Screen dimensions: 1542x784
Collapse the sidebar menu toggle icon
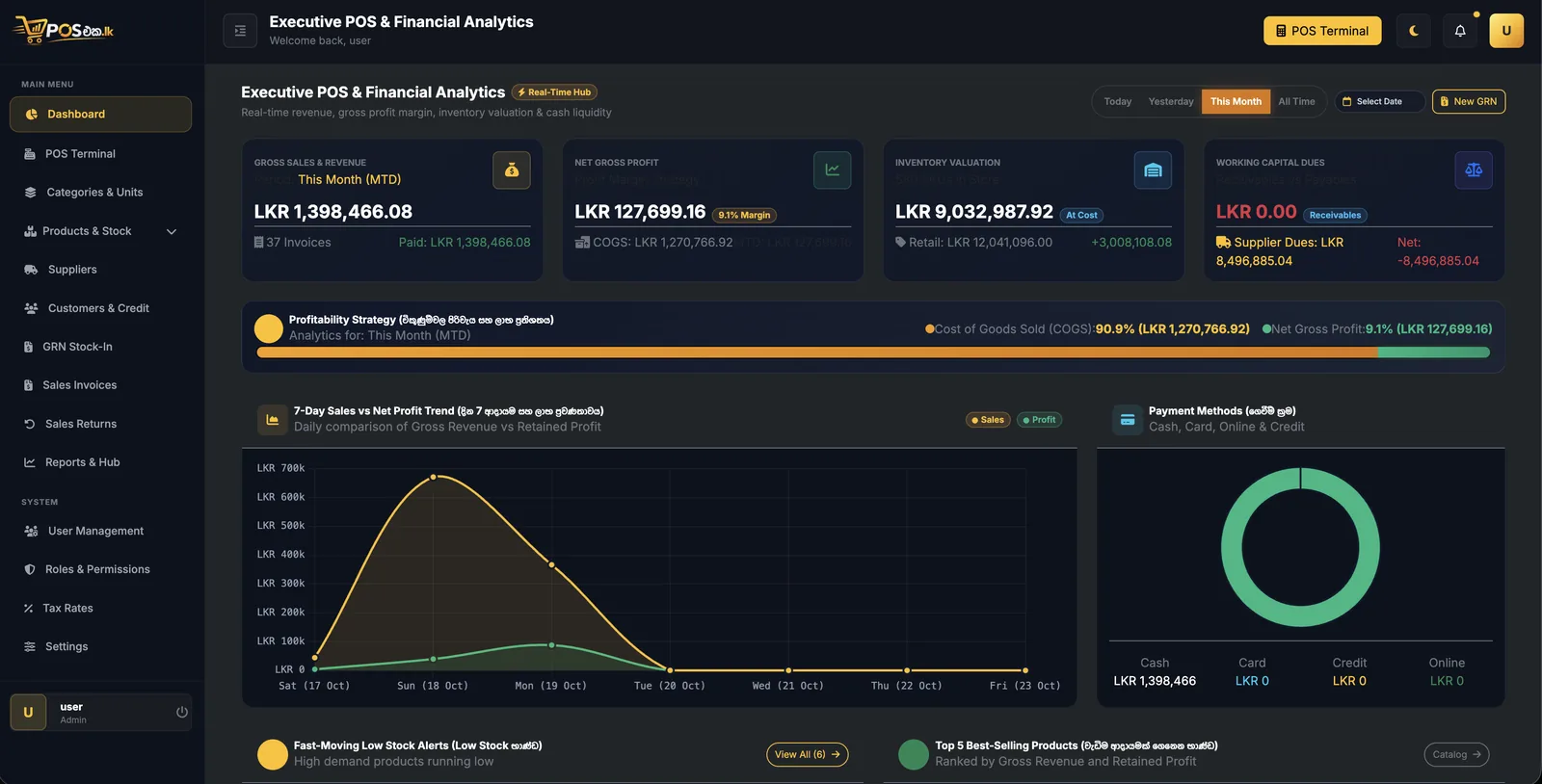[x=240, y=31]
